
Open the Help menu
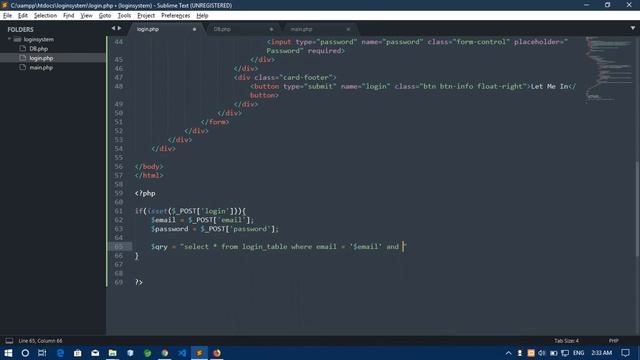tap(202, 16)
